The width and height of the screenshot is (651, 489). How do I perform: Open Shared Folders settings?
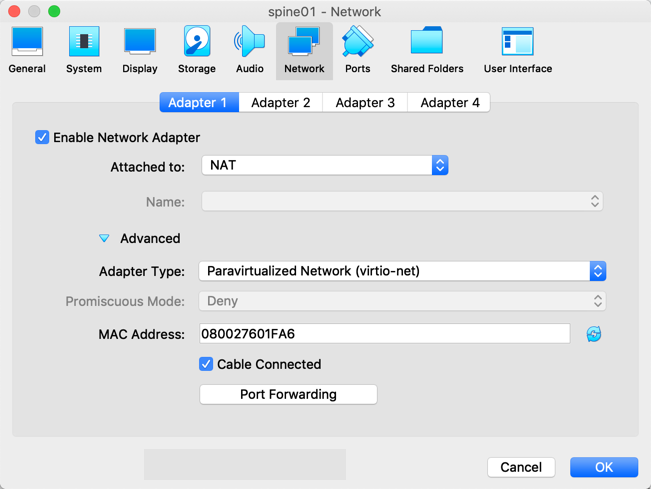point(427,50)
